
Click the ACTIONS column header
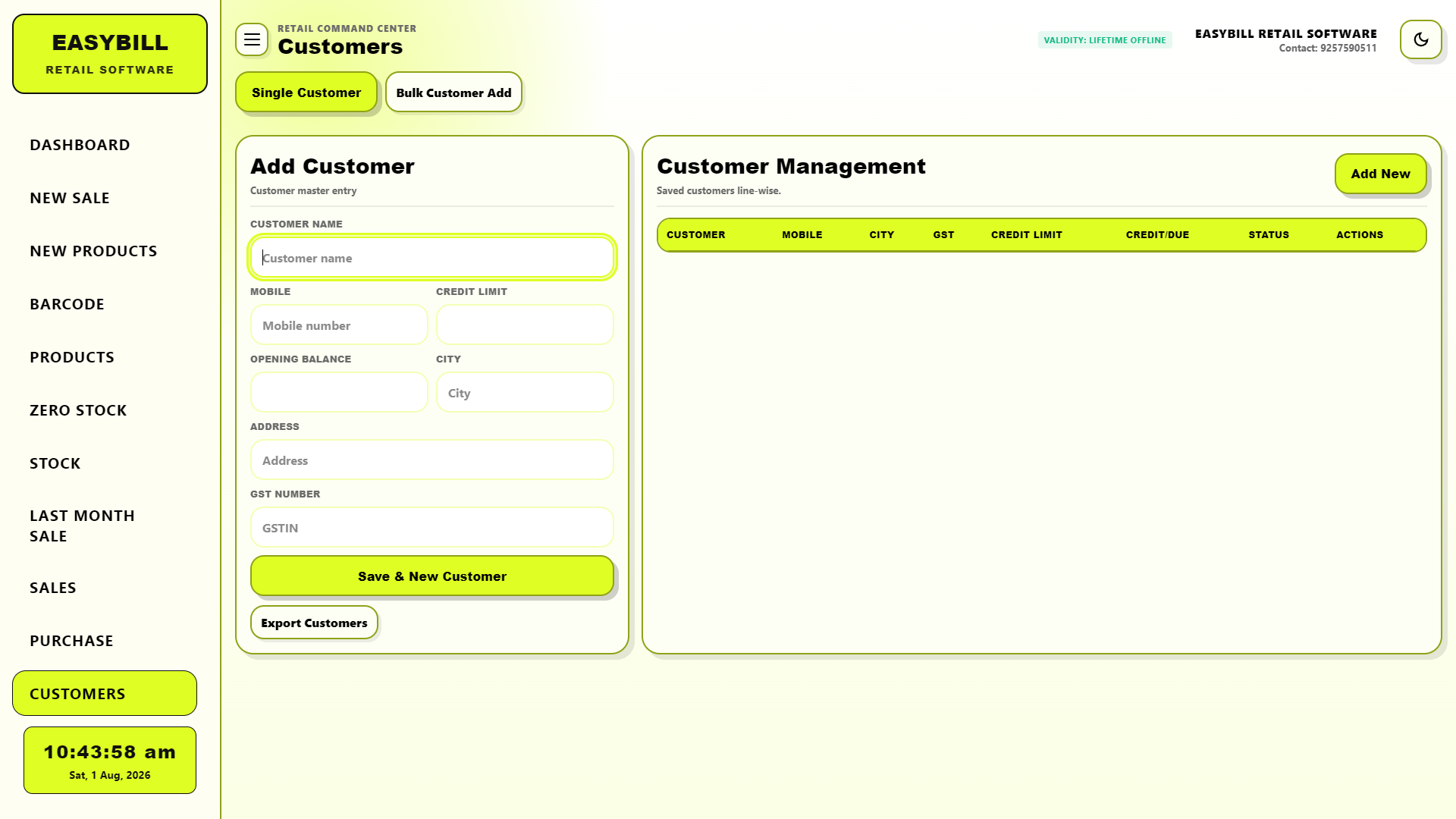coord(1360,235)
